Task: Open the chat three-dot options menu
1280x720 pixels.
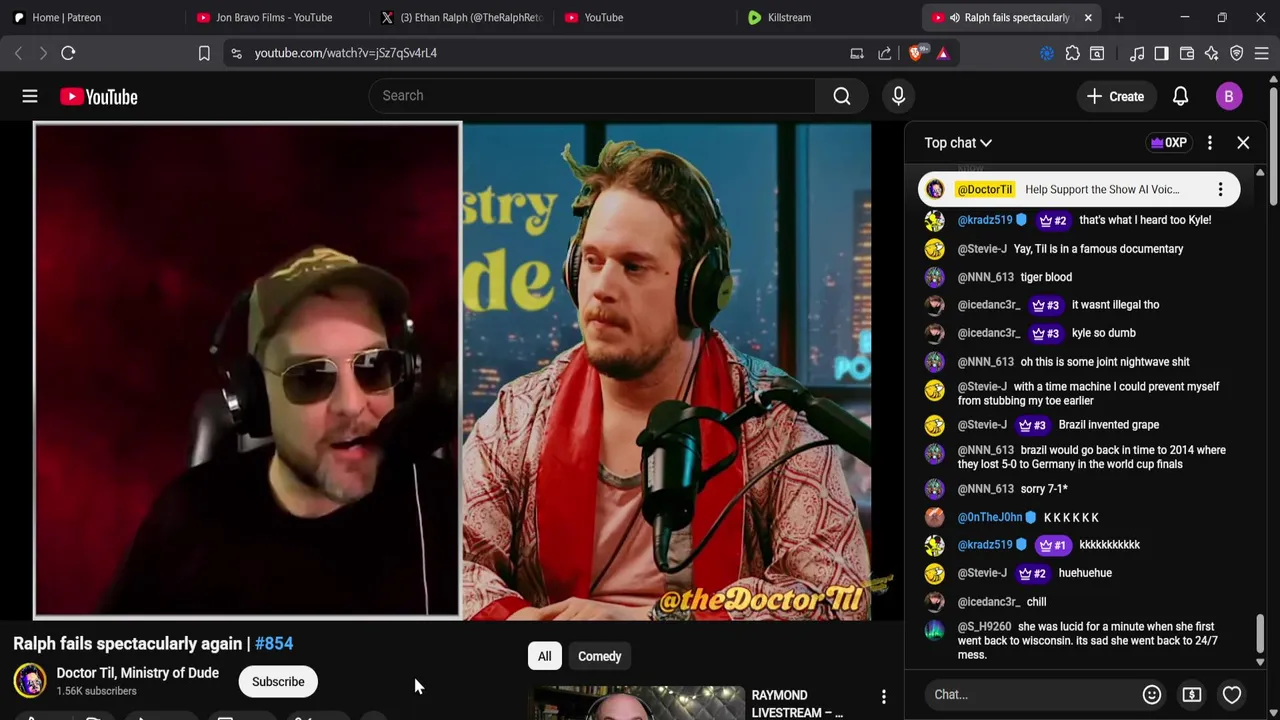Action: (x=1210, y=143)
